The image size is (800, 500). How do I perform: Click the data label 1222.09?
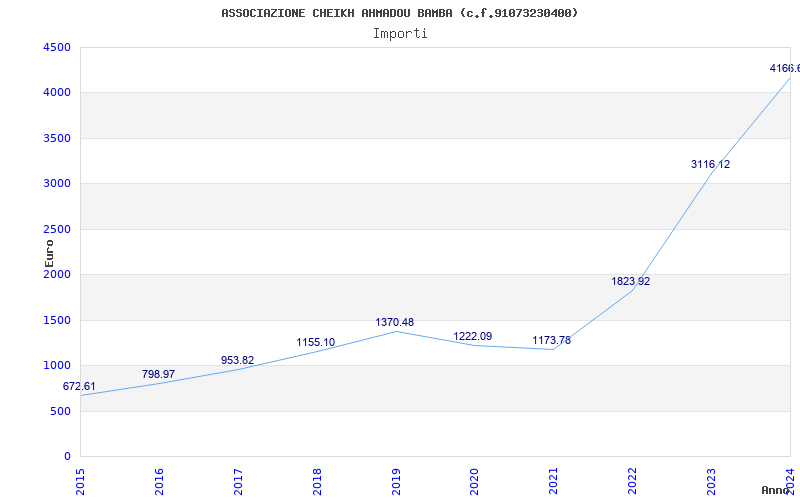(x=473, y=336)
